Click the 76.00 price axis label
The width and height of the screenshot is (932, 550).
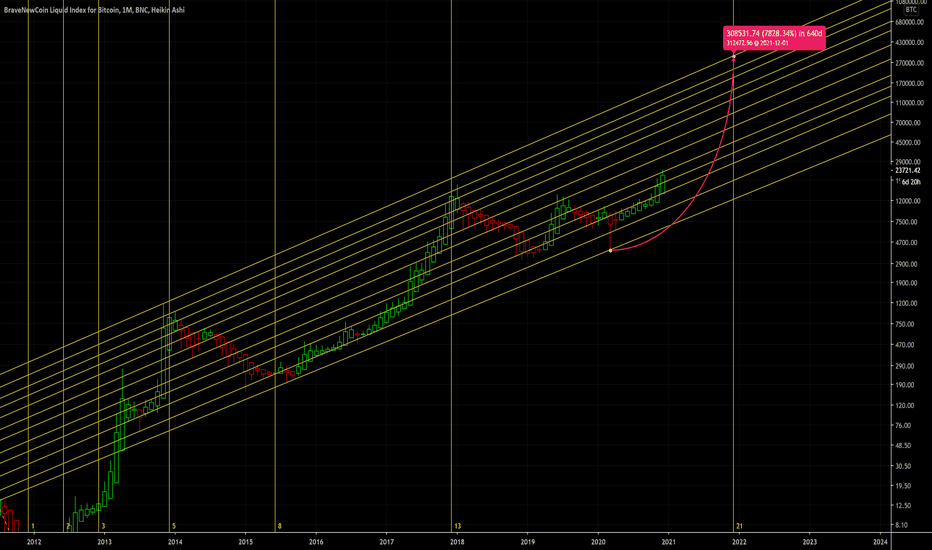click(x=904, y=426)
